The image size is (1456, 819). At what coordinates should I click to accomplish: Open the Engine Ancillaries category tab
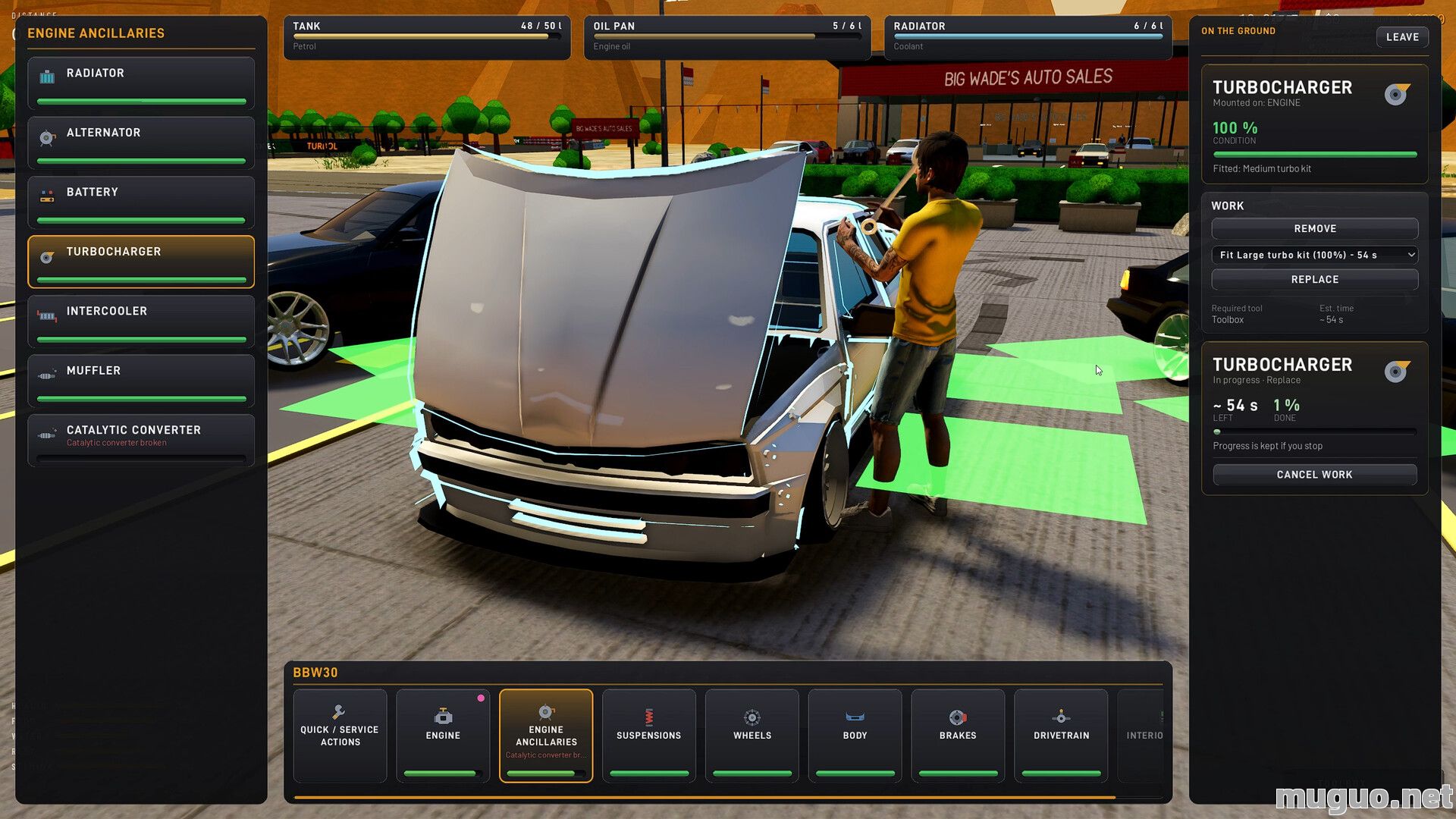point(546,736)
